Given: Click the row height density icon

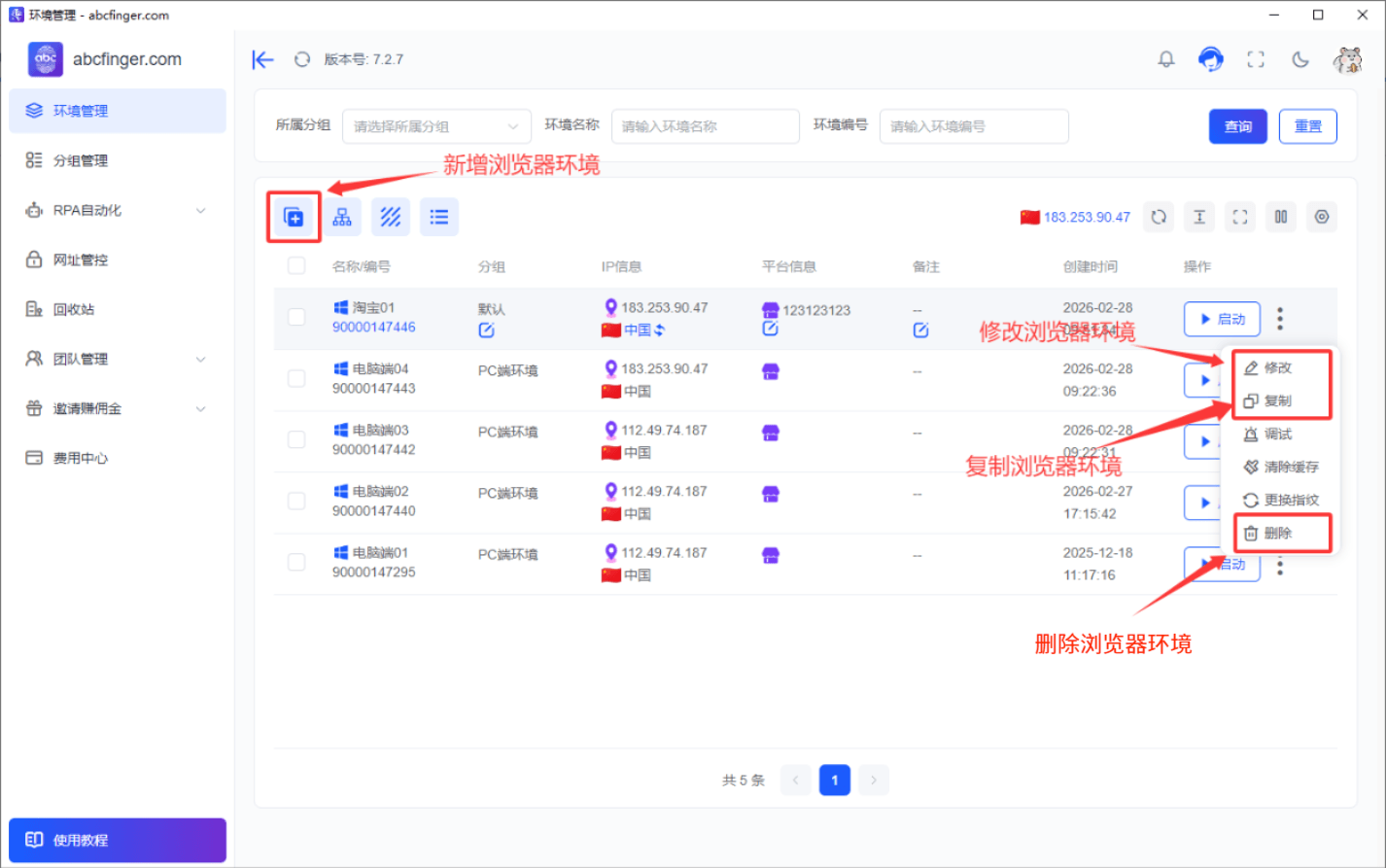Looking at the screenshot, I should (x=1199, y=217).
